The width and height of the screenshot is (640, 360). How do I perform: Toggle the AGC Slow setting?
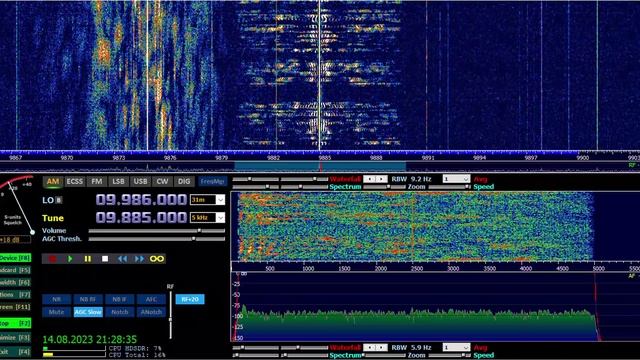[88, 312]
